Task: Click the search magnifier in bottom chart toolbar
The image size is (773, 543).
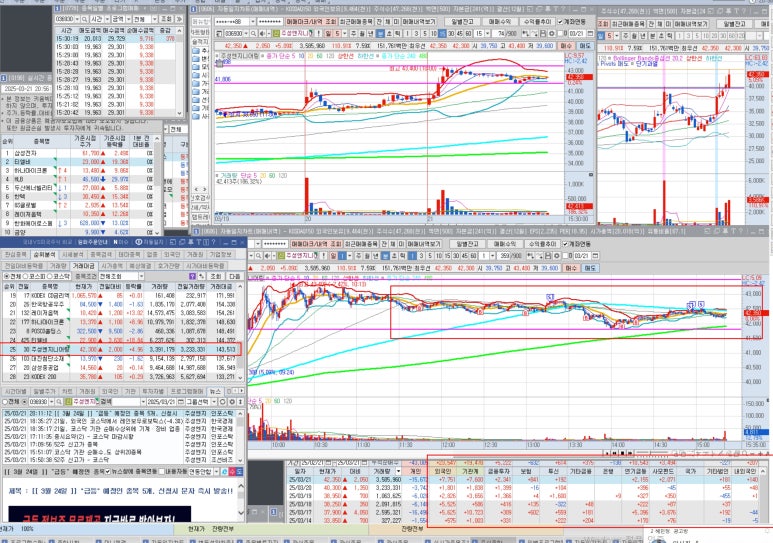Action: (258, 255)
